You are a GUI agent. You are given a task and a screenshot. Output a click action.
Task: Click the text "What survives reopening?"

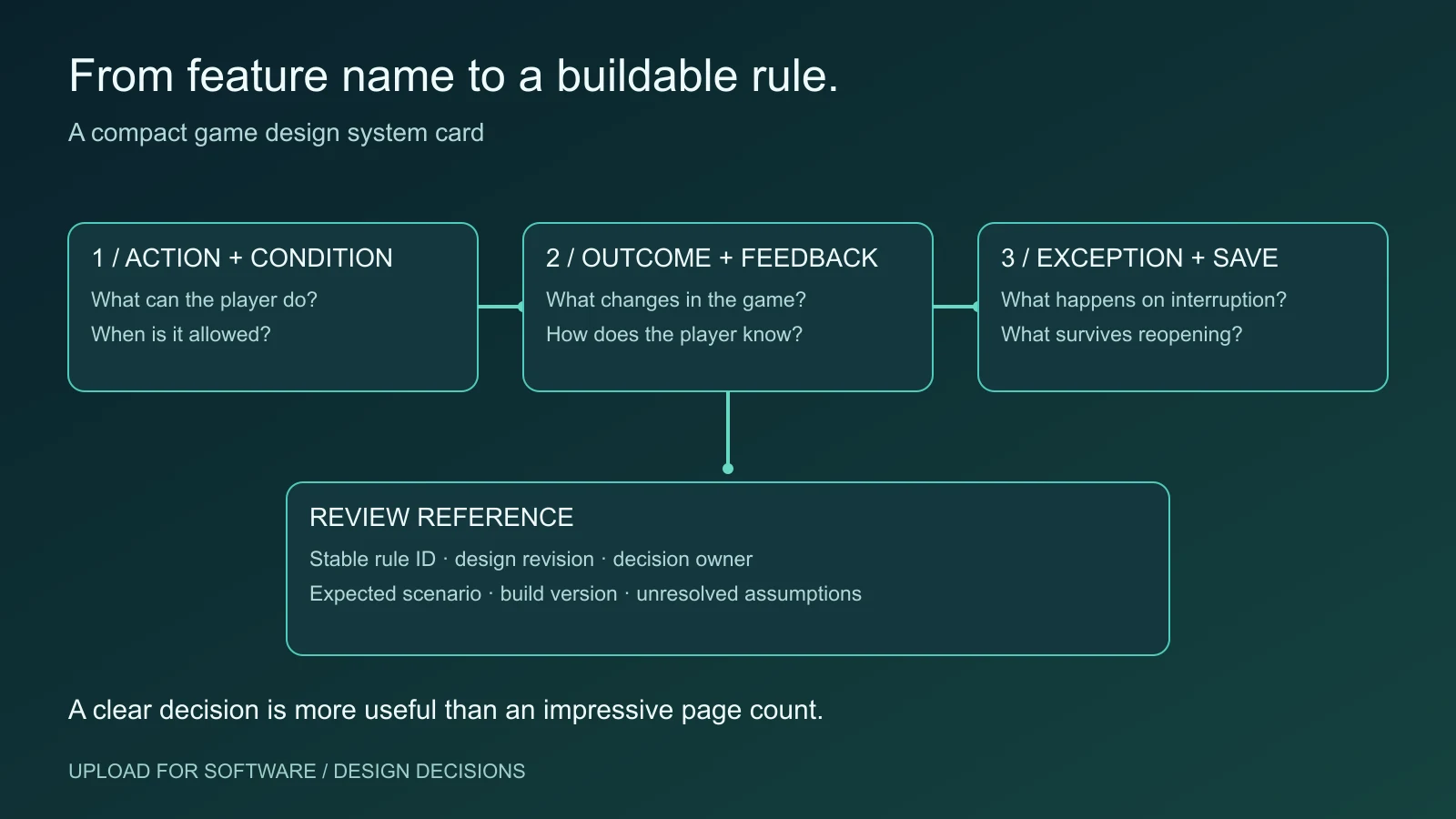coord(1121,335)
